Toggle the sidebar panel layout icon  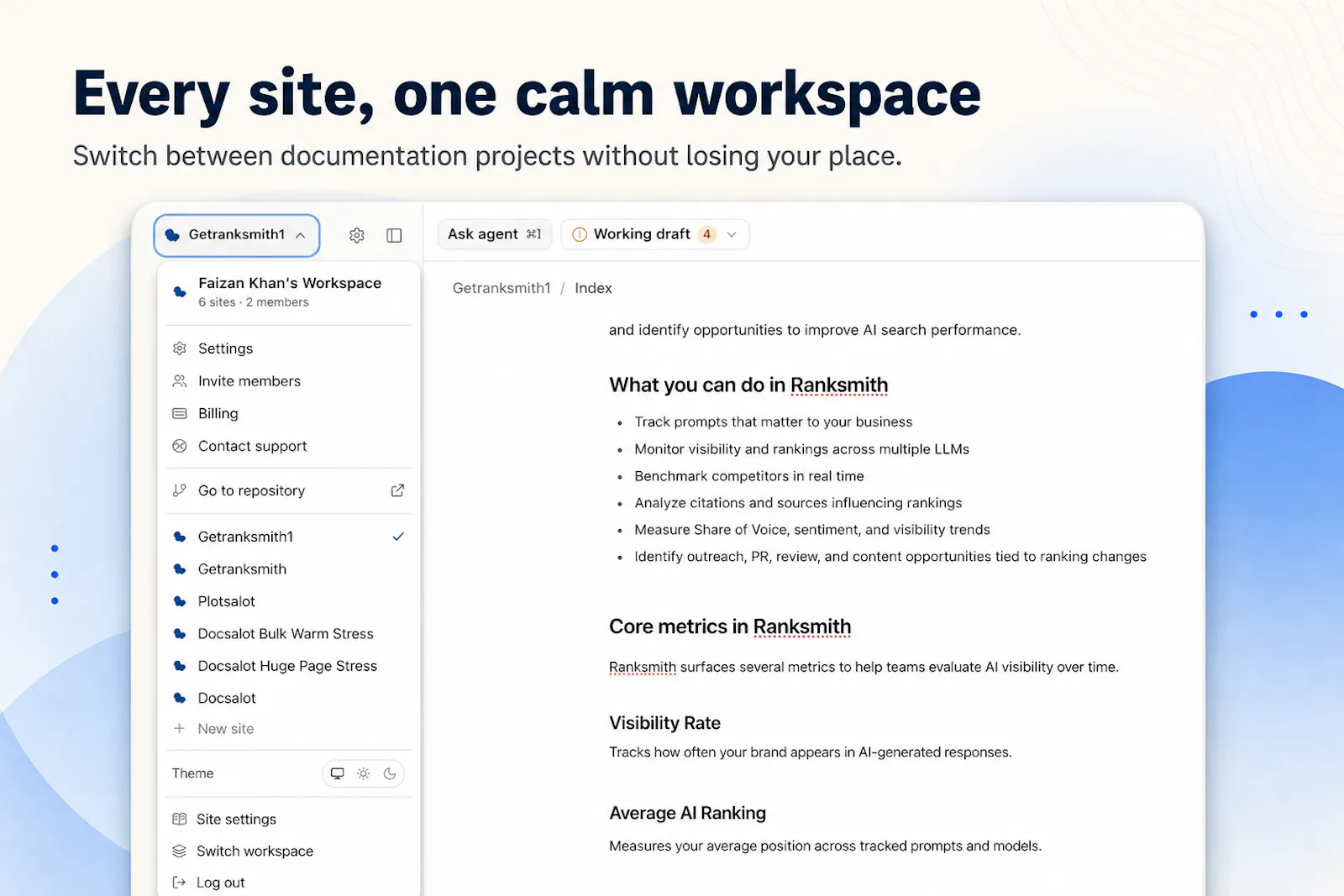394,235
